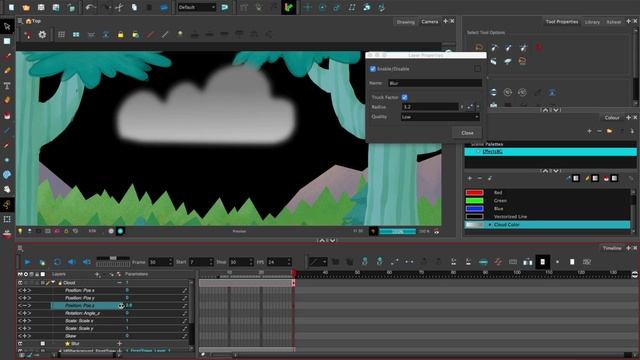Click the Open Scene folder icon
Screen dimensions: 640x360
point(26,7)
